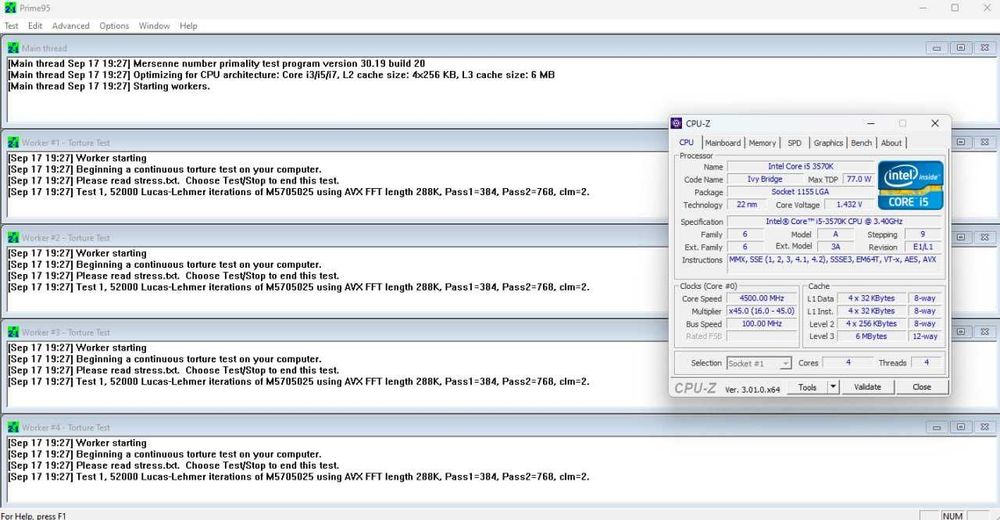Click the Worker #2 Torture Test window icon
The image size is (1000, 520).
[13, 237]
